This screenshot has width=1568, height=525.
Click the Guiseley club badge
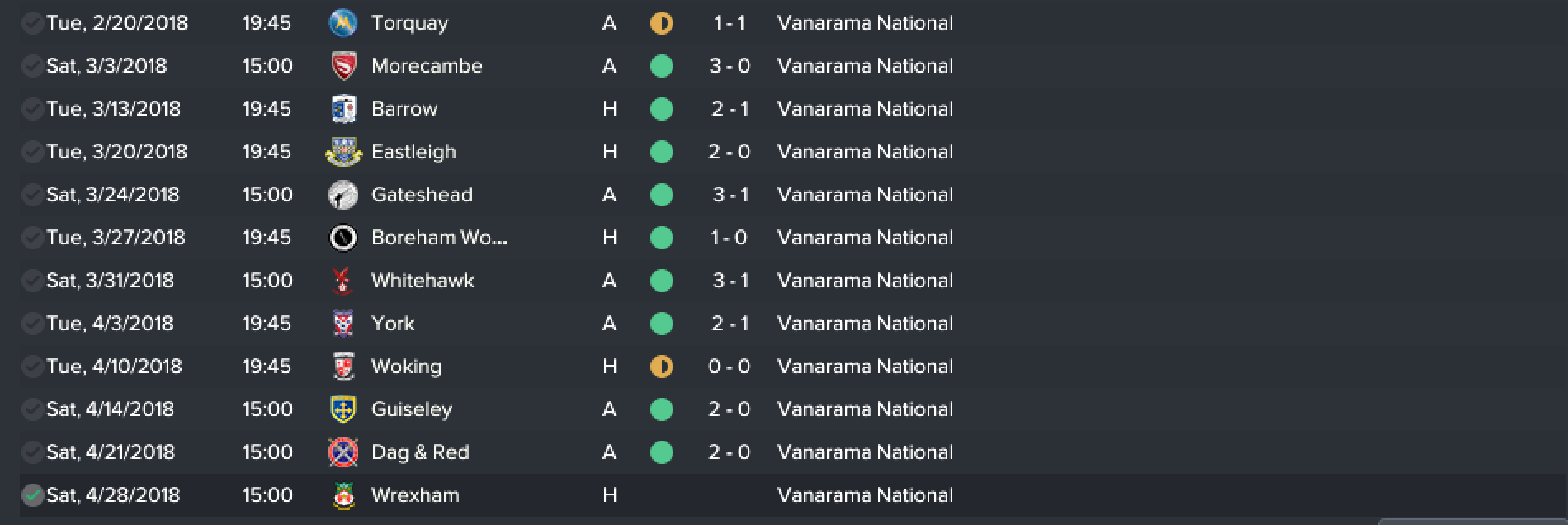(342, 409)
